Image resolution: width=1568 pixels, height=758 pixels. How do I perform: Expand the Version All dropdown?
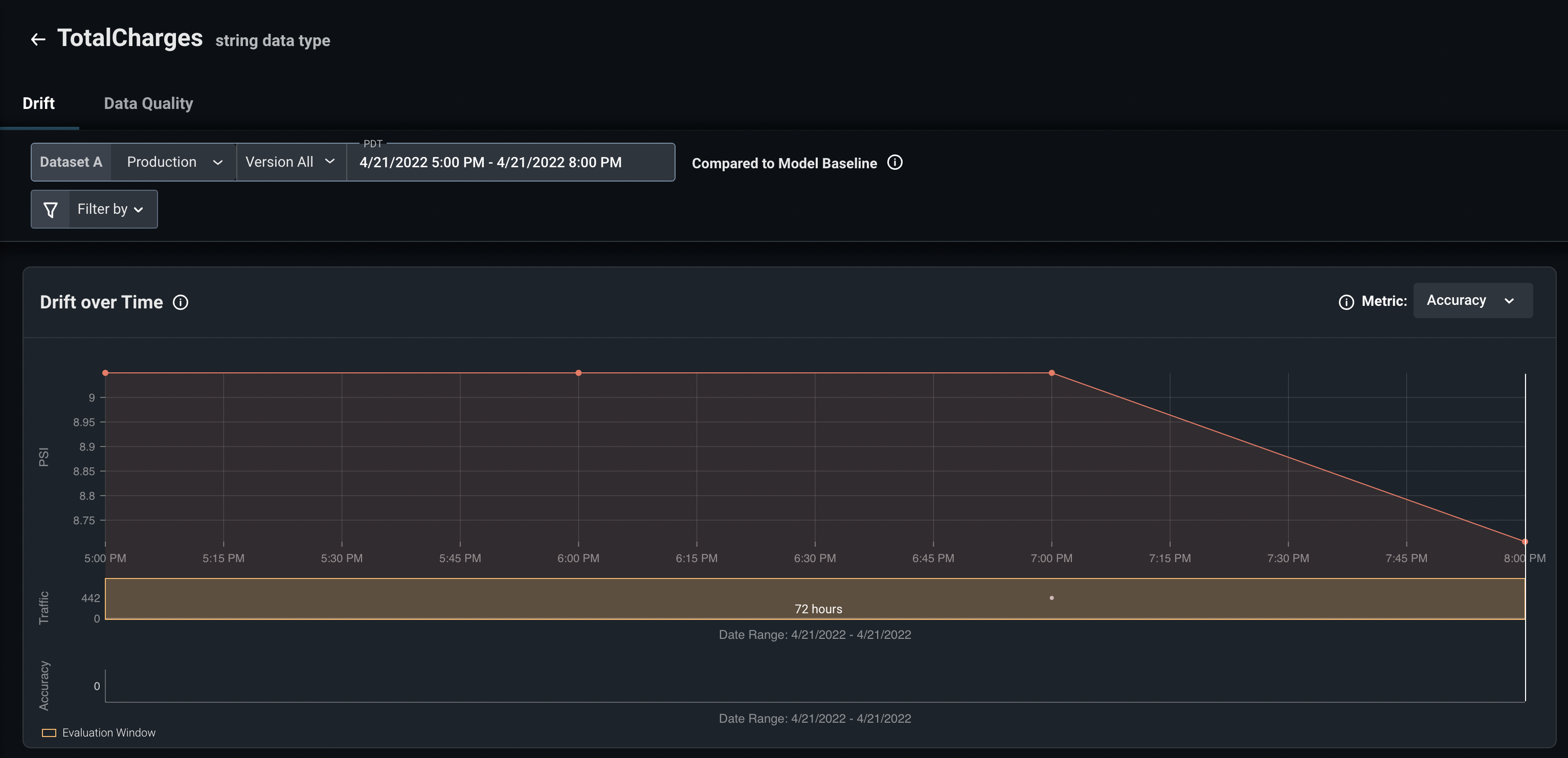click(x=291, y=162)
